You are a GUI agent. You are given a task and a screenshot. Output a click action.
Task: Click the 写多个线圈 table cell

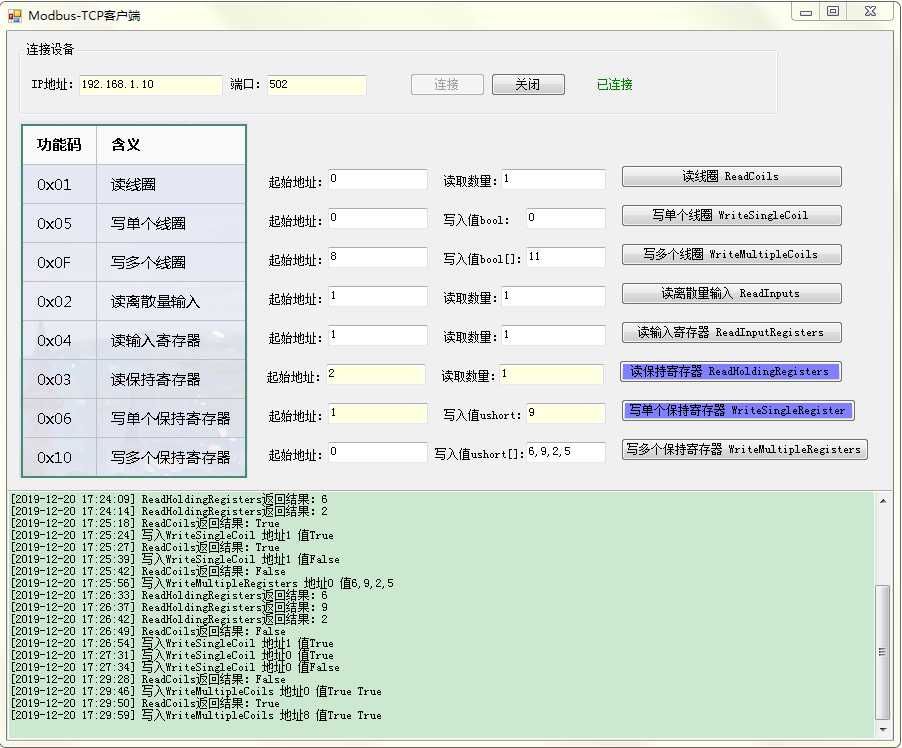171,262
